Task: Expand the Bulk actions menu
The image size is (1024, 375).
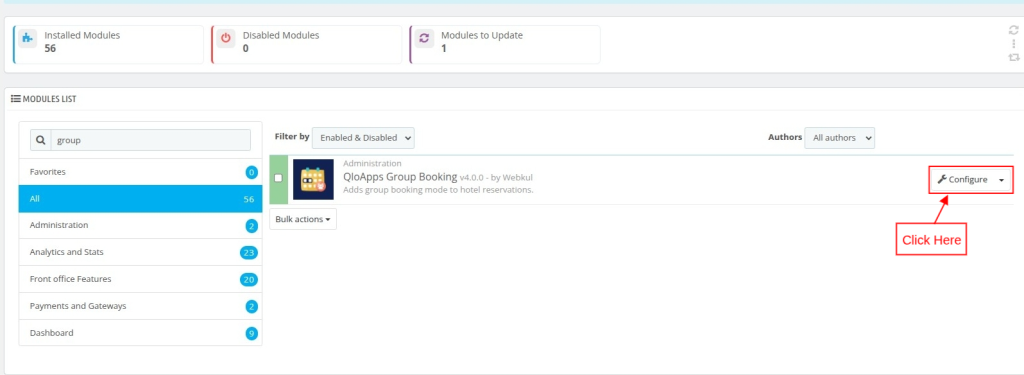Action: tap(303, 220)
